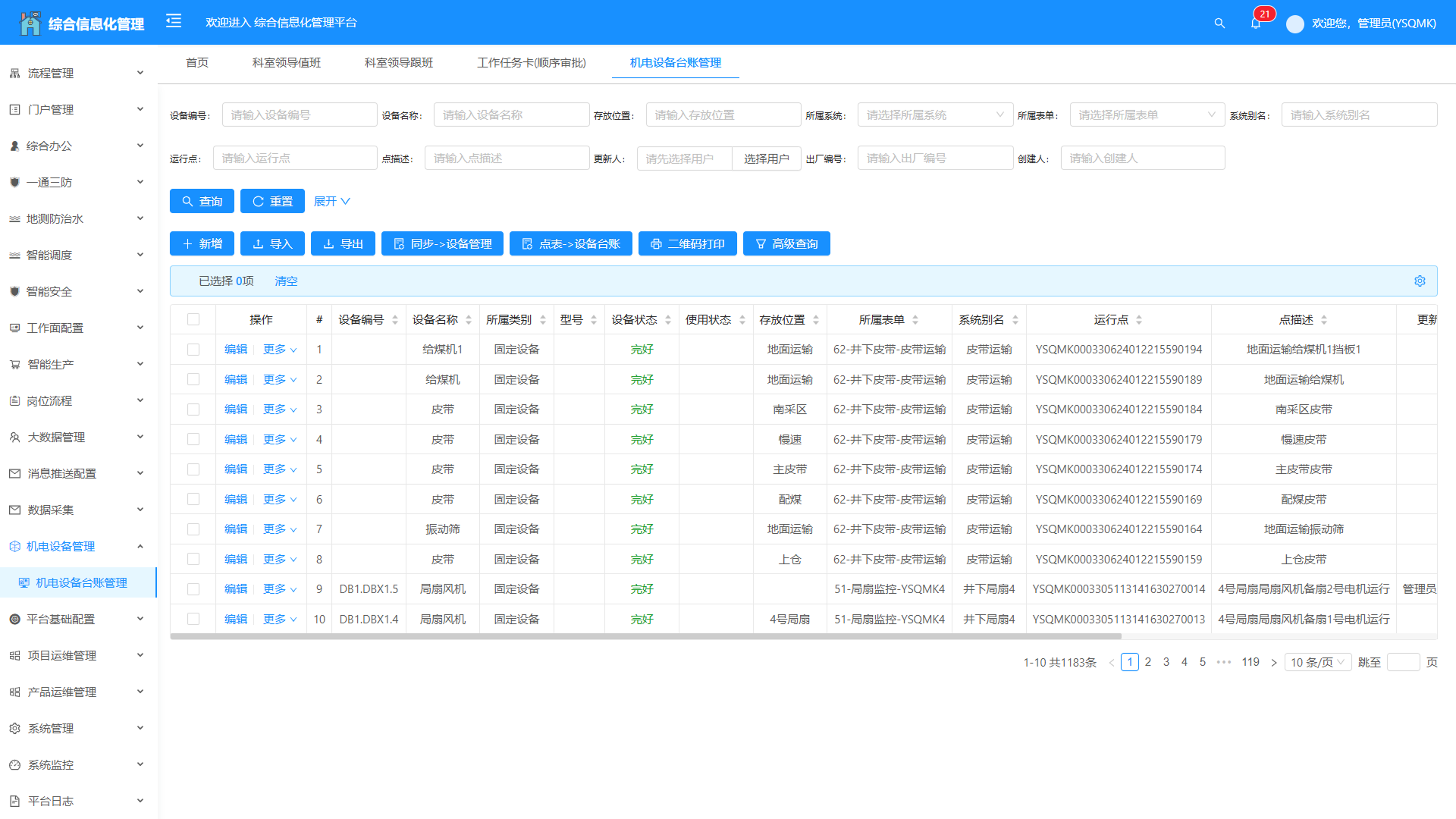Screen dimensions: 1456x819
Task: Click 清空 to clear selection
Action: 286,281
